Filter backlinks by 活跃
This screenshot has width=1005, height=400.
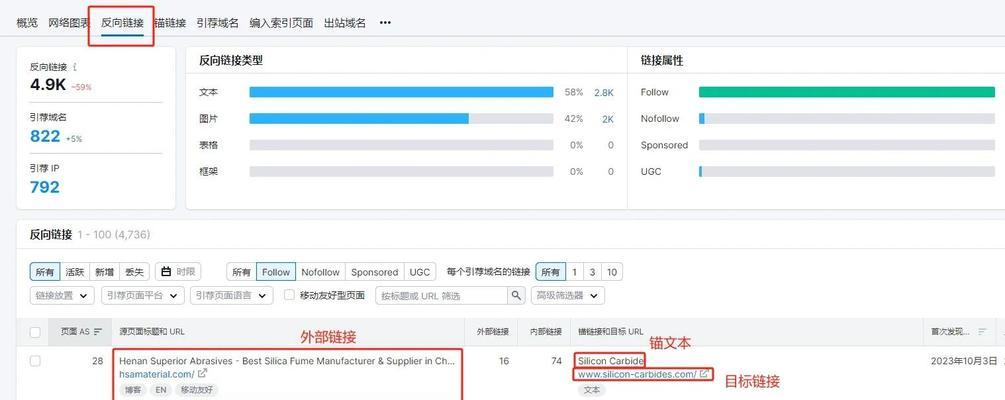point(75,272)
